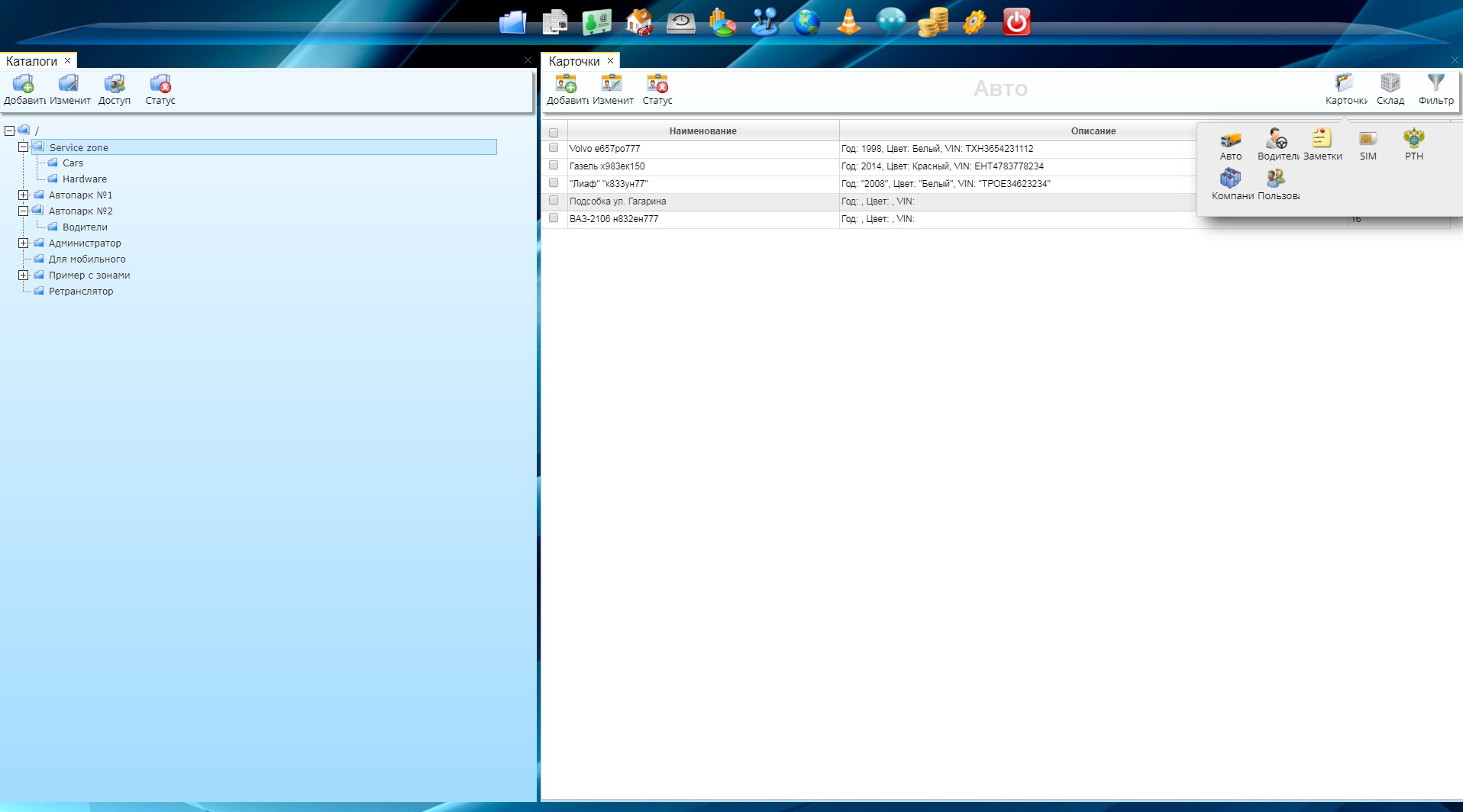Image resolution: width=1463 pixels, height=812 pixels.
Task: Check the Volvo е657ро777 row checkbox
Action: click(554, 148)
